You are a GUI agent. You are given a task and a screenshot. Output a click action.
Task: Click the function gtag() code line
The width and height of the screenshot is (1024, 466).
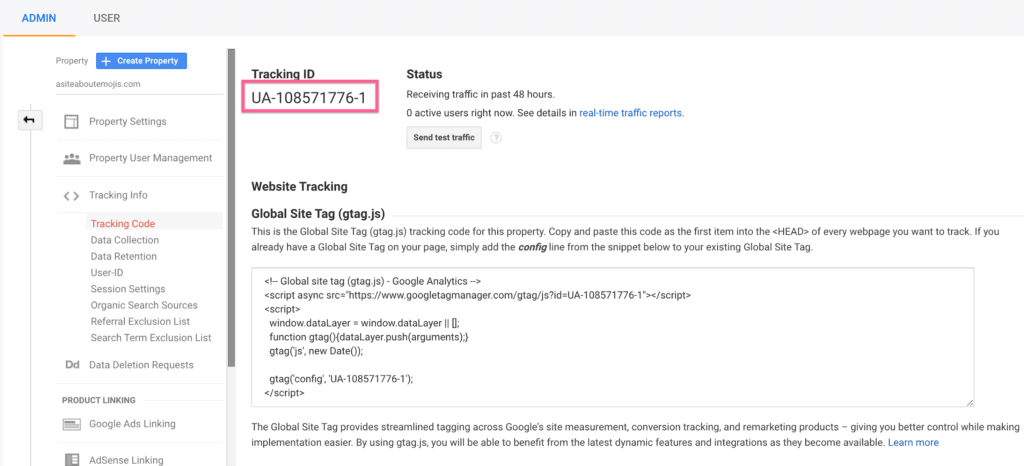point(369,337)
